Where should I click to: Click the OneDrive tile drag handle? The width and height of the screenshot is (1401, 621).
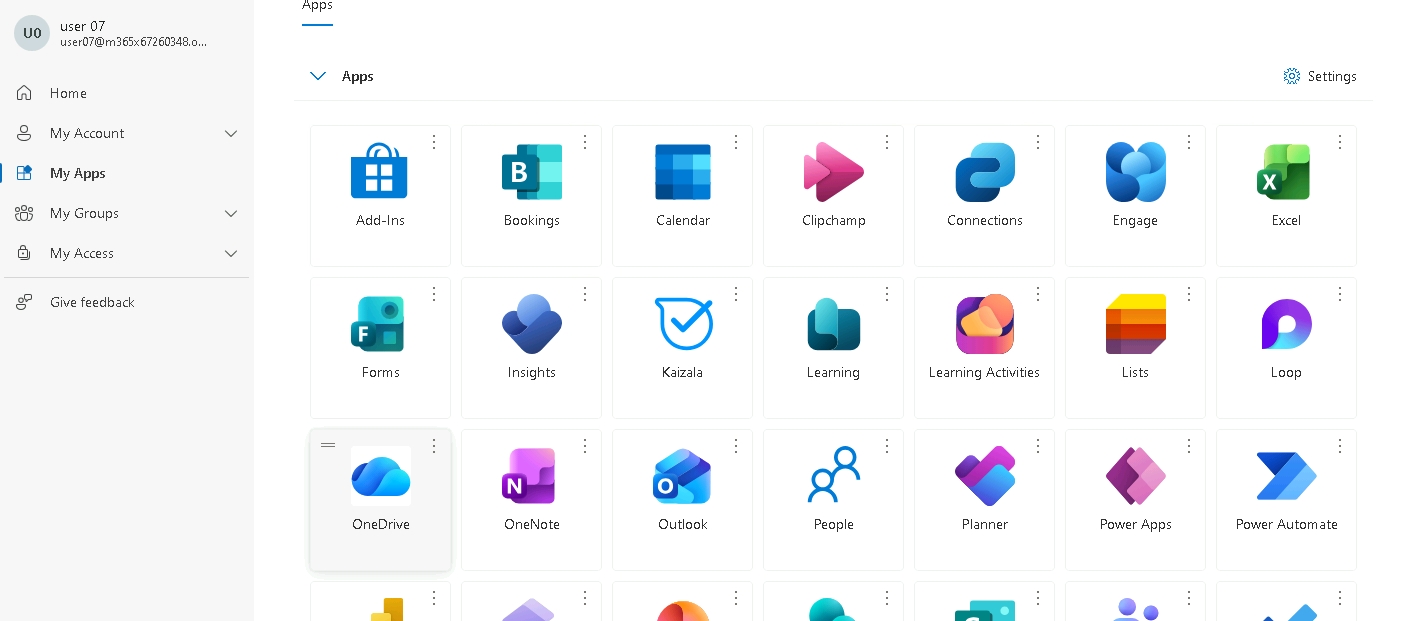[328, 445]
